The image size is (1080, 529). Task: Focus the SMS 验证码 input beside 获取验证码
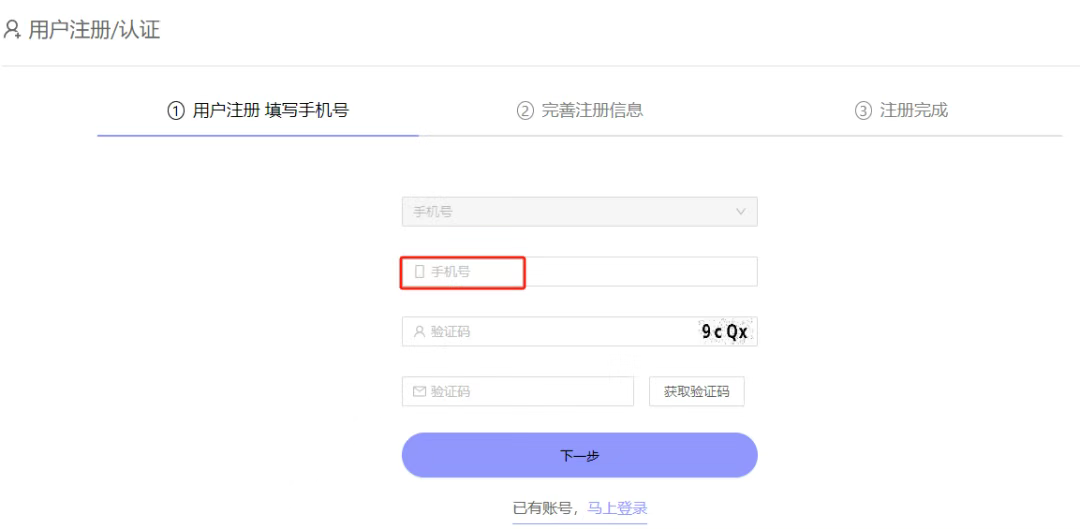530,392
